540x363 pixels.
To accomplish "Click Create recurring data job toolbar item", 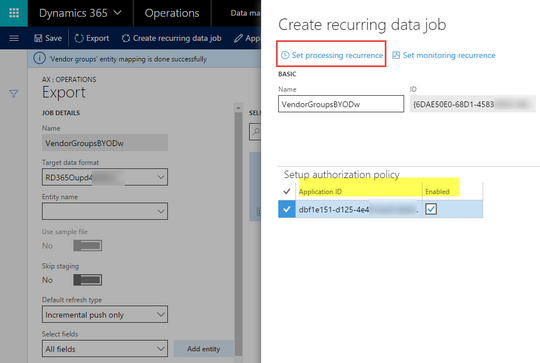I will pos(172,38).
